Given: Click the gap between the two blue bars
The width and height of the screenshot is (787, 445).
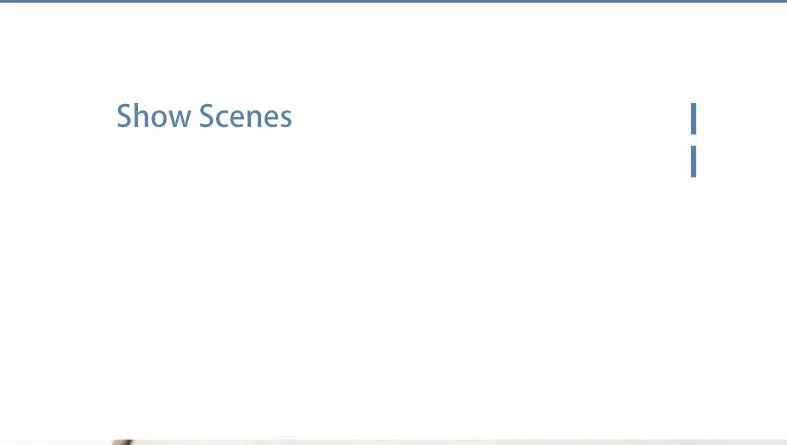Looking at the screenshot, I should click(693, 140).
